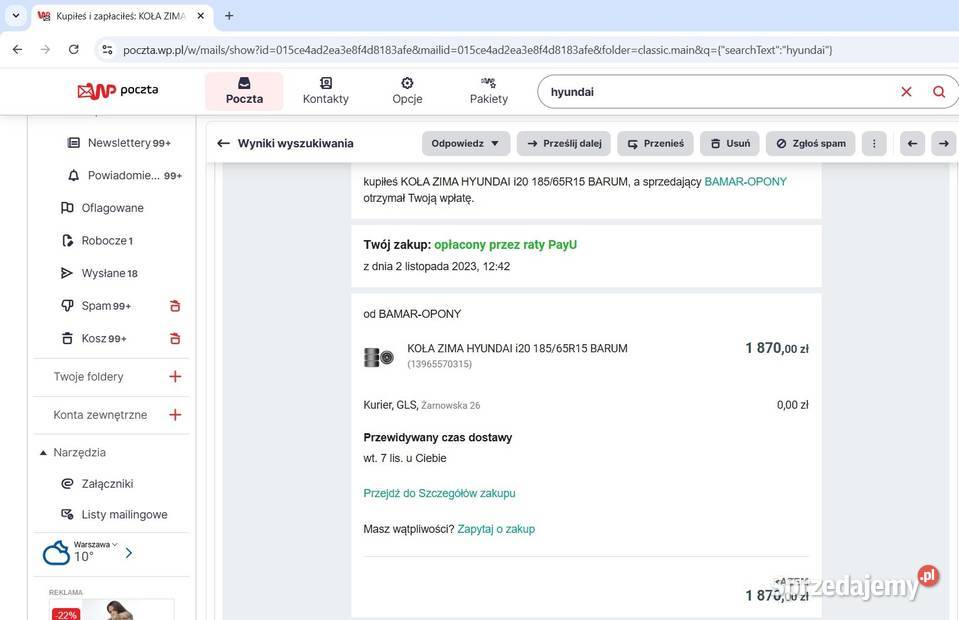Select the order number (13965570315)
The image size is (959, 620).
(x=440, y=364)
